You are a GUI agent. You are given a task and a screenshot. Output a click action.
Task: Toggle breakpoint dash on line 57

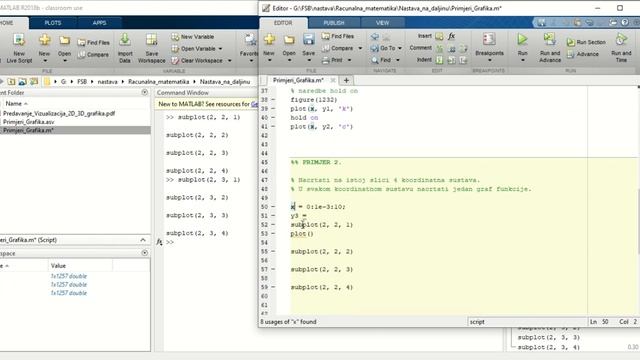pos(273,269)
